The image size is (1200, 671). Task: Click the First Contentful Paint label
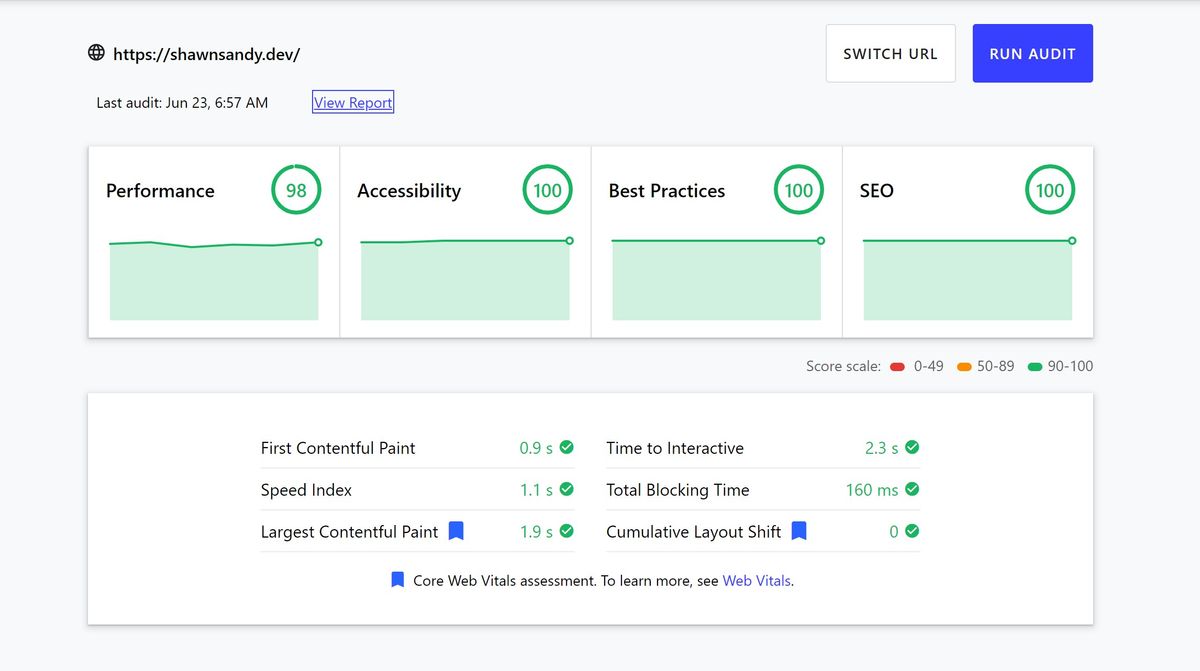(x=338, y=448)
